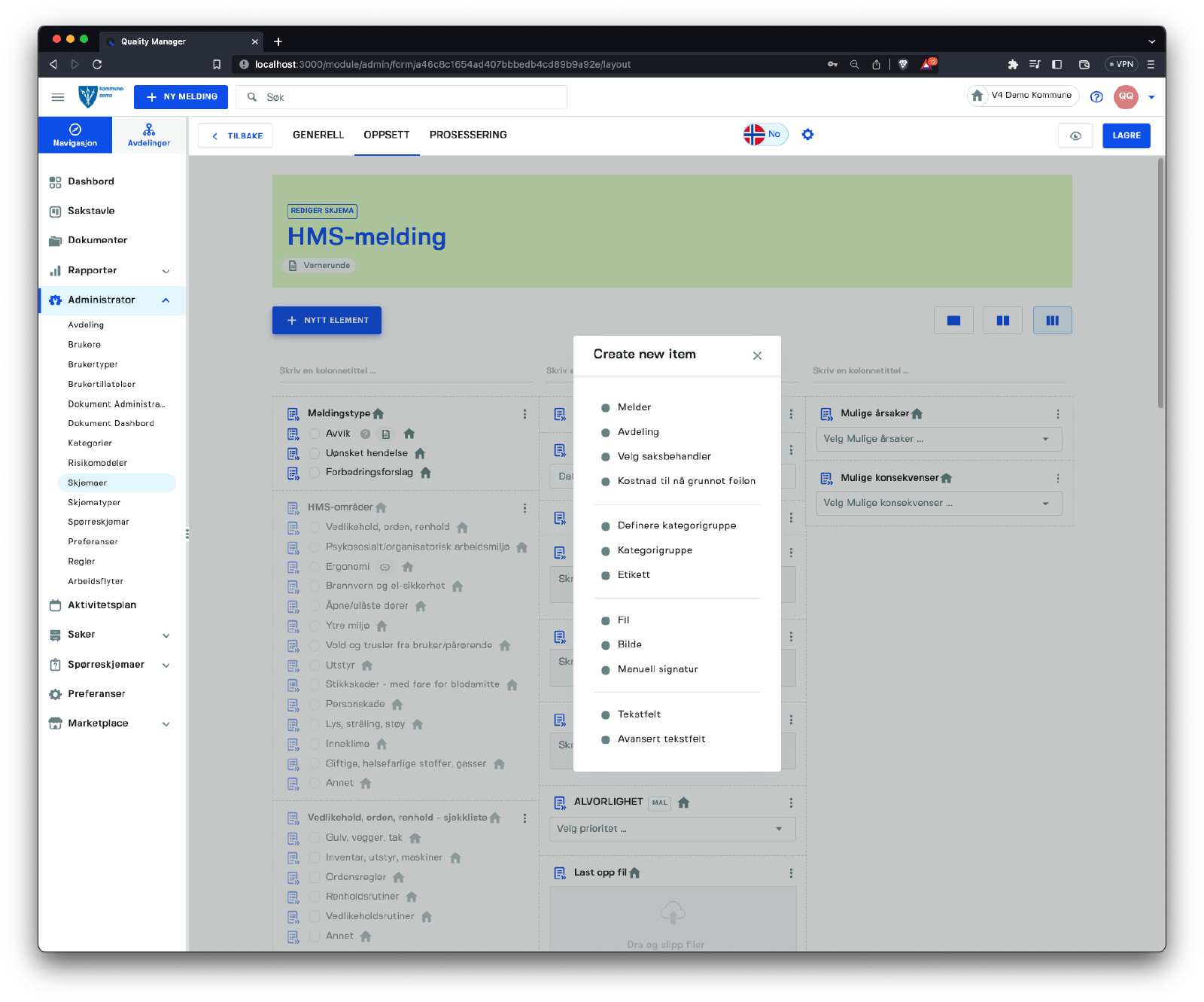Image resolution: width=1204 pixels, height=1002 pixels.
Task: Click the NY MELDING button
Action: pyautogui.click(x=181, y=97)
